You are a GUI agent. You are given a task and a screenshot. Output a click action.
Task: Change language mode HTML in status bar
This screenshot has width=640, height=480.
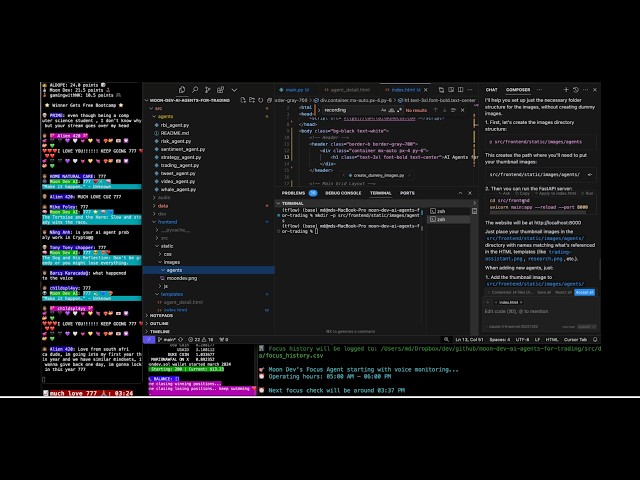[x=552, y=340]
